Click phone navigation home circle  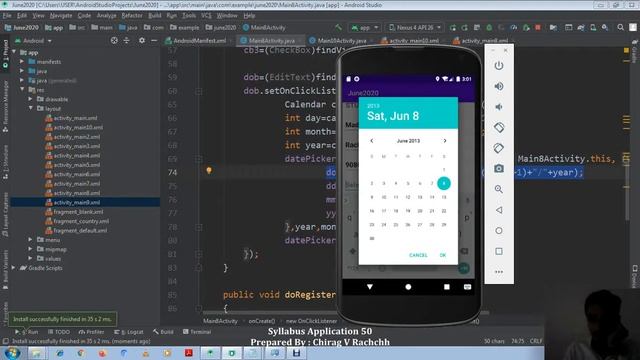[x=408, y=287]
